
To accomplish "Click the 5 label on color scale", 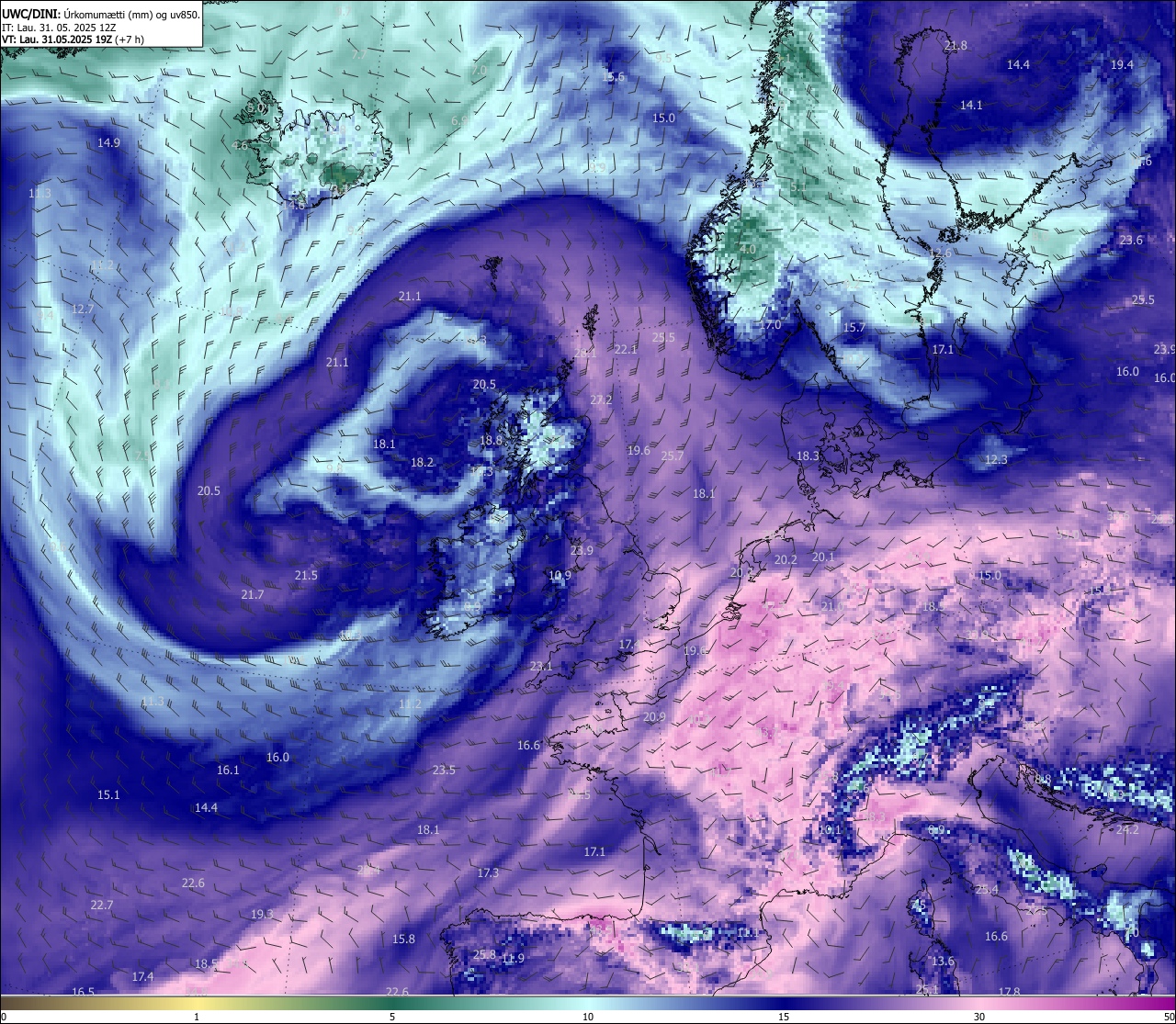I will point(392,1017).
